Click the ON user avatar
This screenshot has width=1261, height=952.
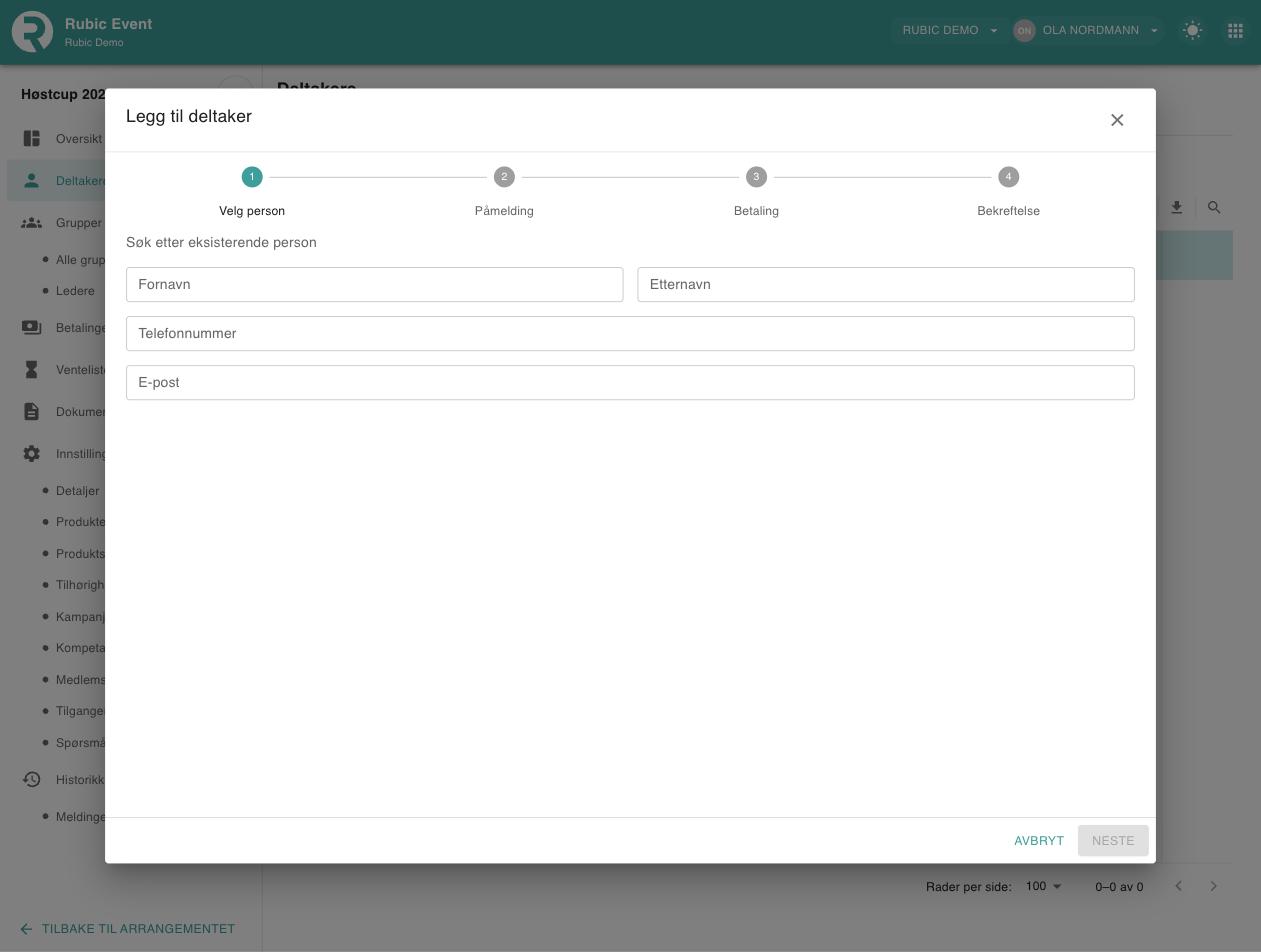click(1024, 30)
